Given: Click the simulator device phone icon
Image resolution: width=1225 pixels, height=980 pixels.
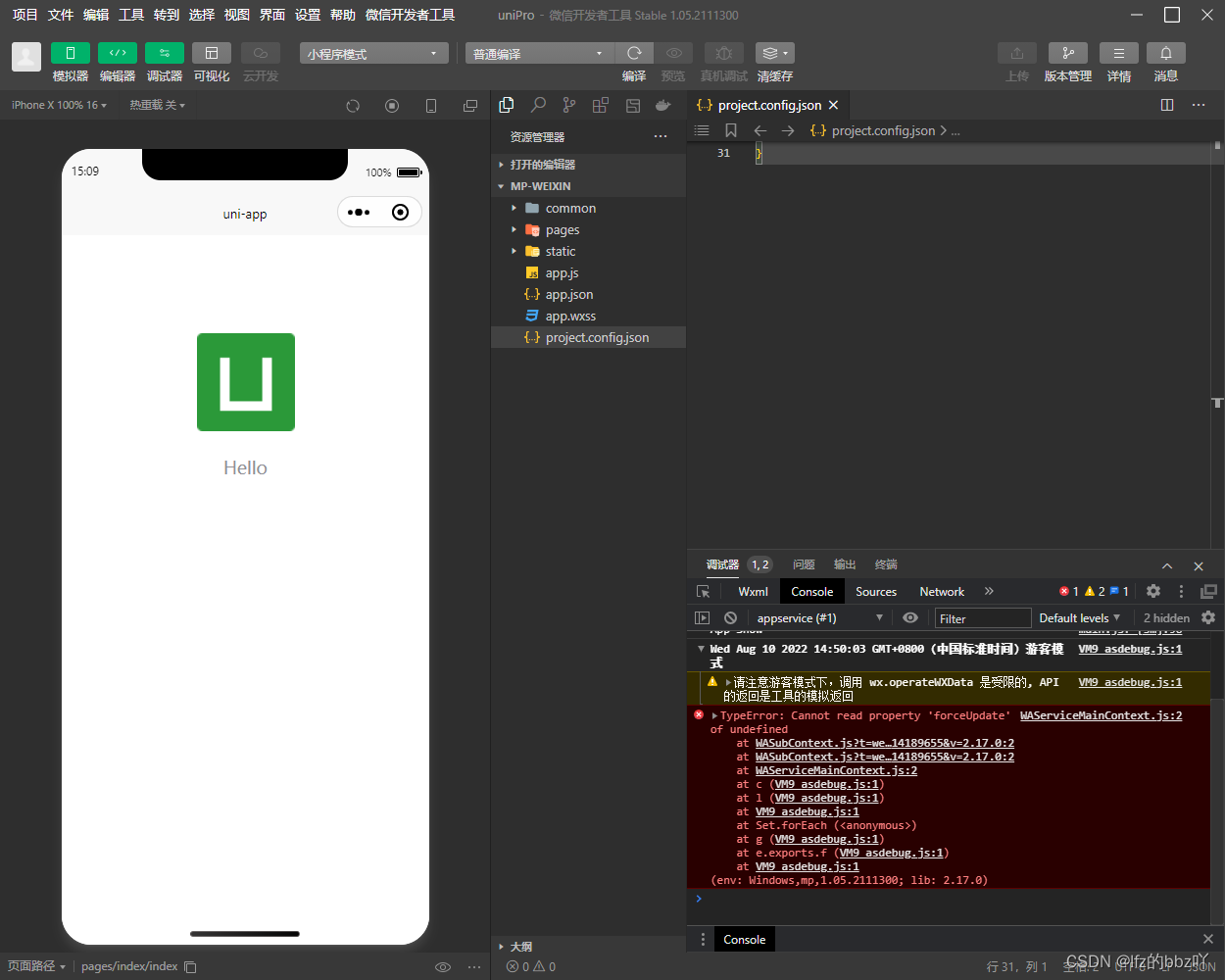Looking at the screenshot, I should [x=431, y=105].
